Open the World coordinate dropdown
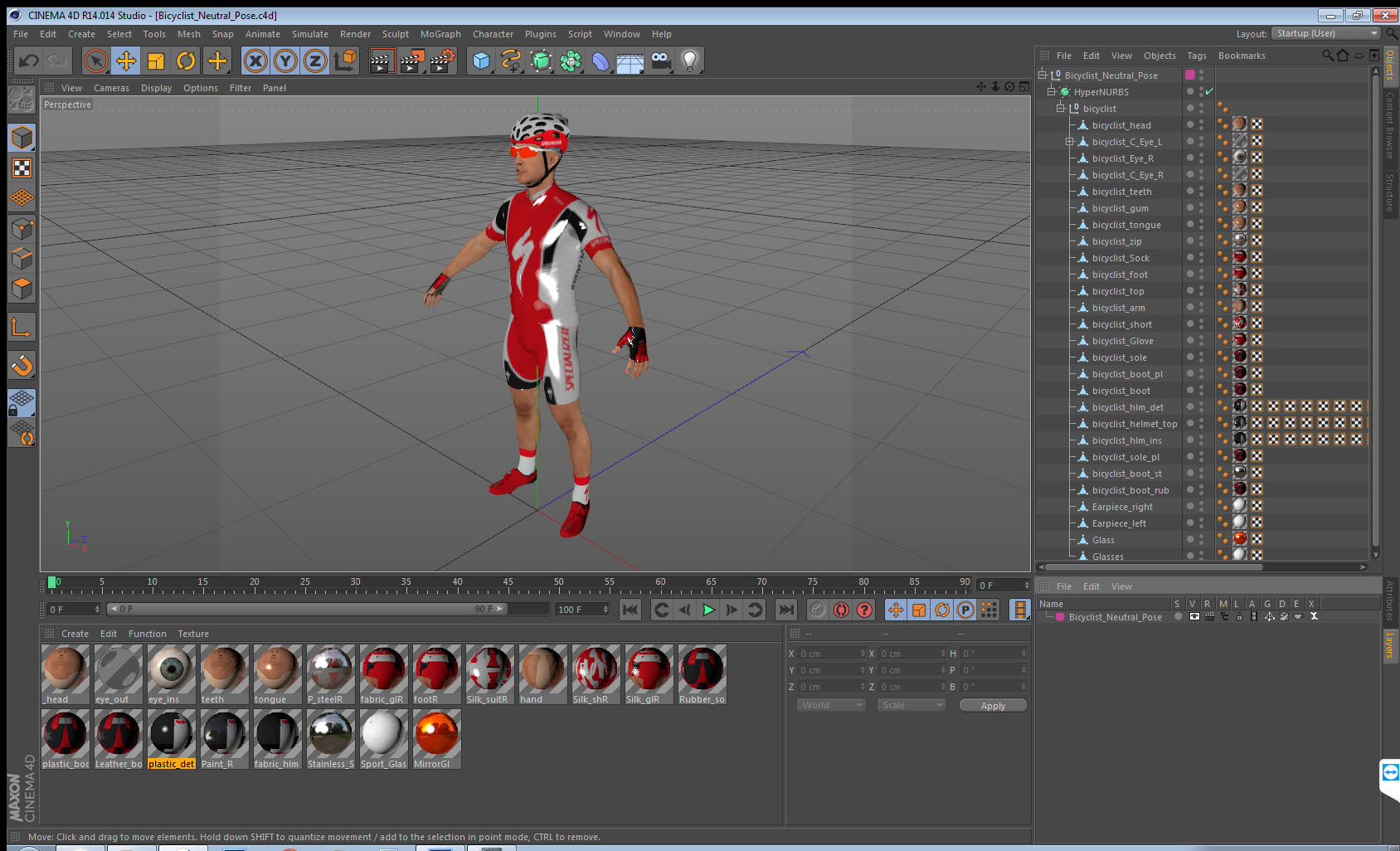The image size is (1400, 851). pos(831,705)
